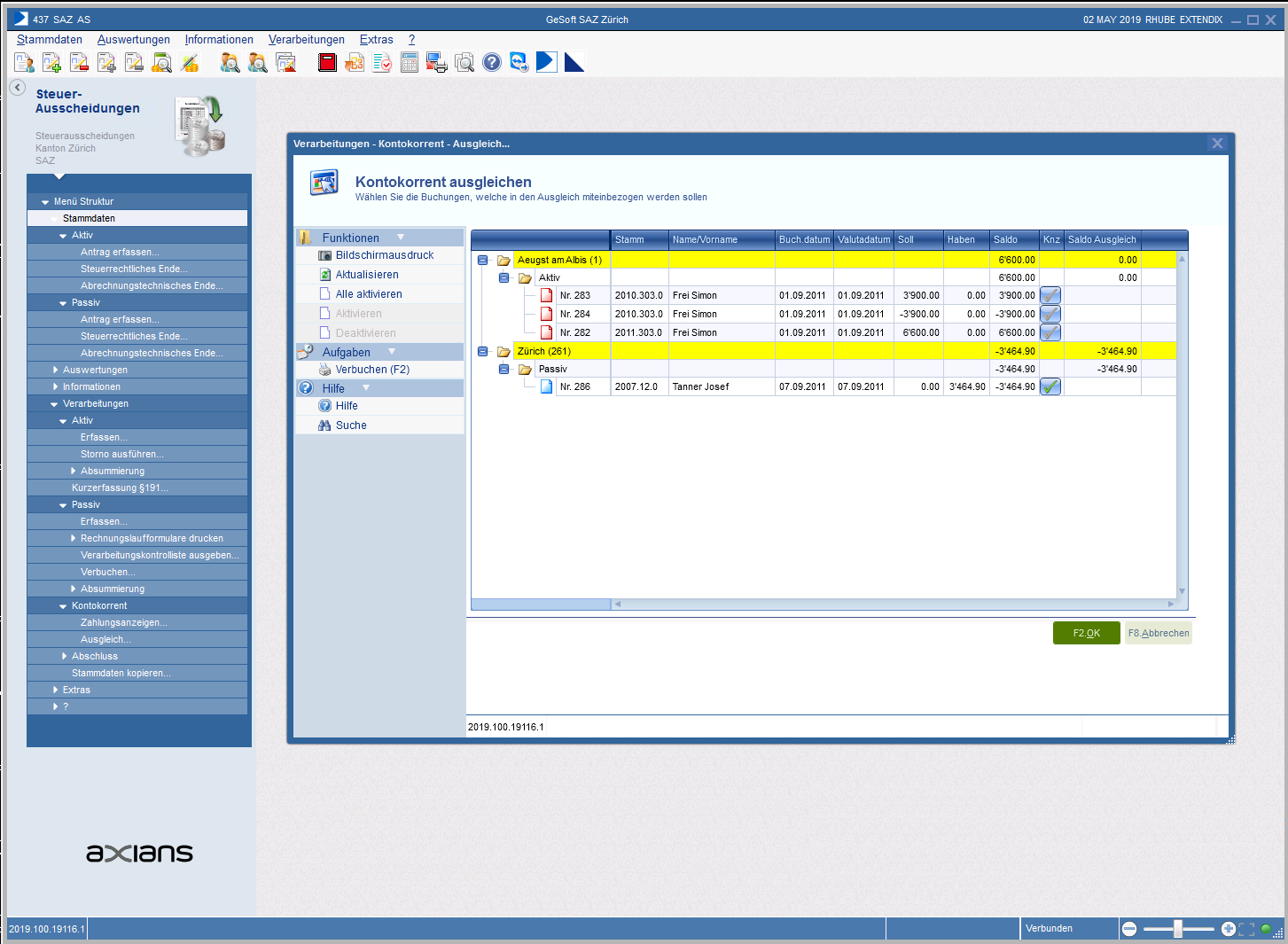1288x944 pixels.
Task: Collapse the Passiv folder in grid
Action: [x=504, y=370]
